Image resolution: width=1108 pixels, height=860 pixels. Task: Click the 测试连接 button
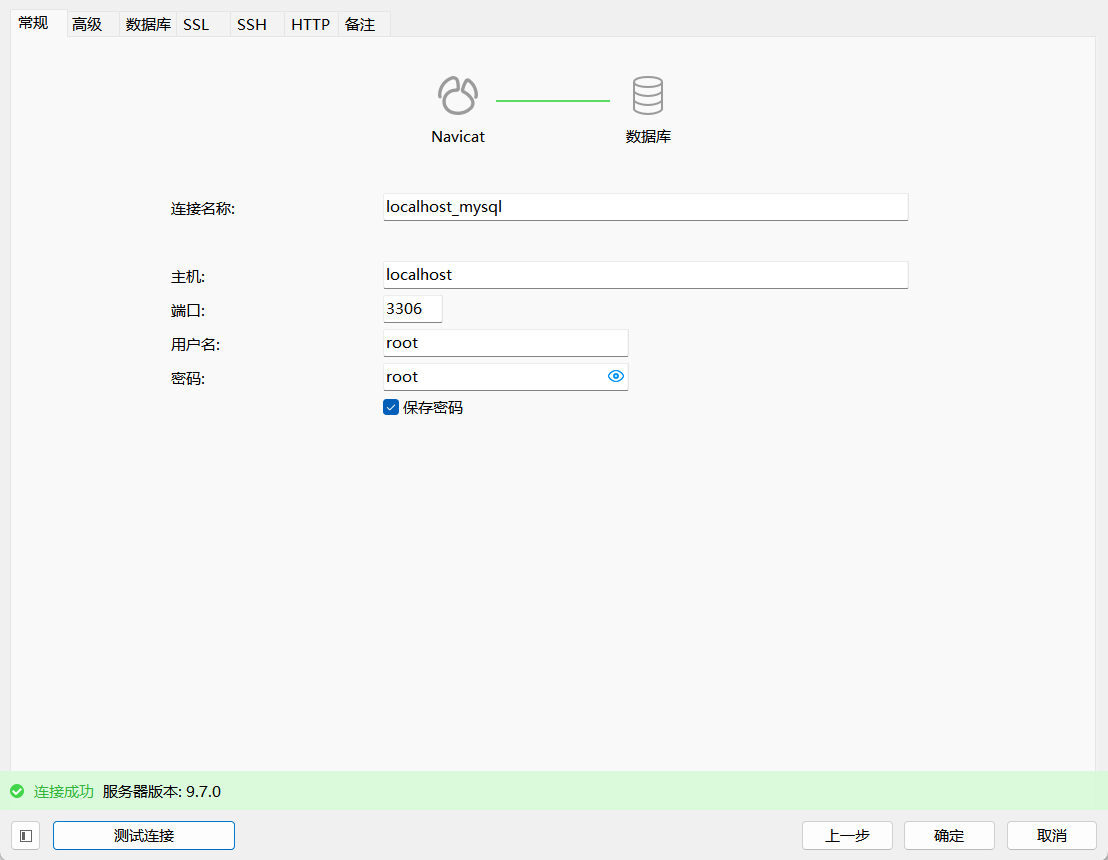coord(144,836)
